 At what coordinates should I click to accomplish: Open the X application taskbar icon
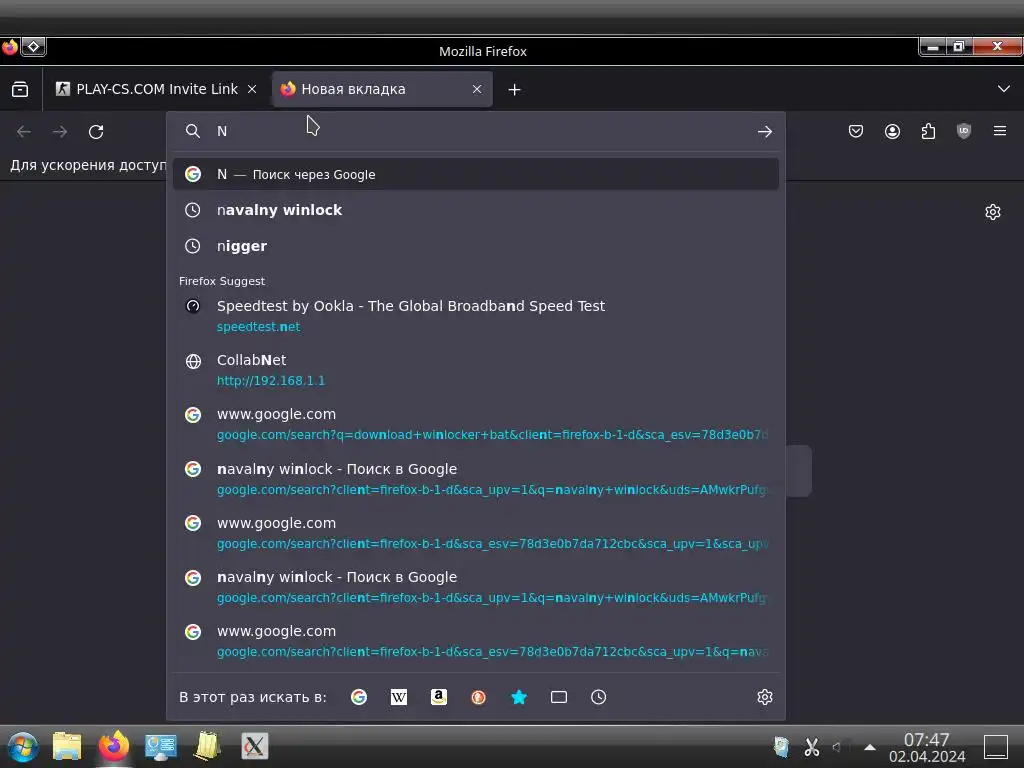pyautogui.click(x=255, y=746)
